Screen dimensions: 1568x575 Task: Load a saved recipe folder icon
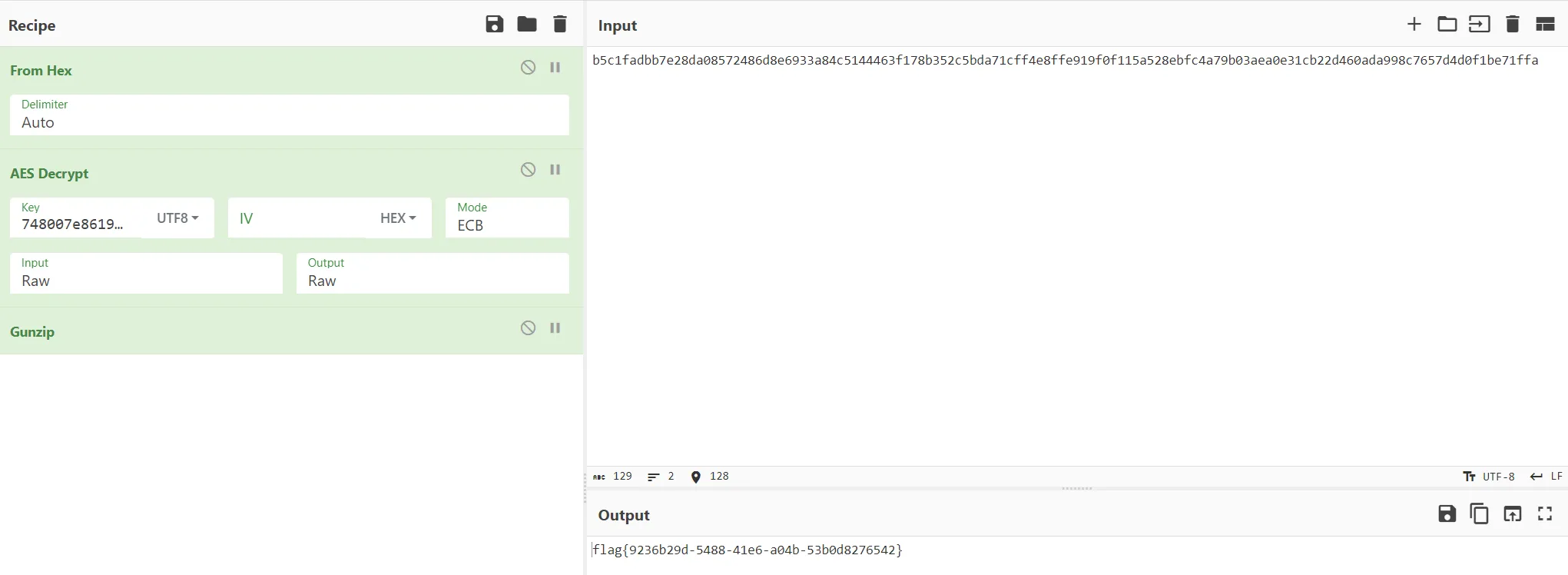(x=527, y=25)
